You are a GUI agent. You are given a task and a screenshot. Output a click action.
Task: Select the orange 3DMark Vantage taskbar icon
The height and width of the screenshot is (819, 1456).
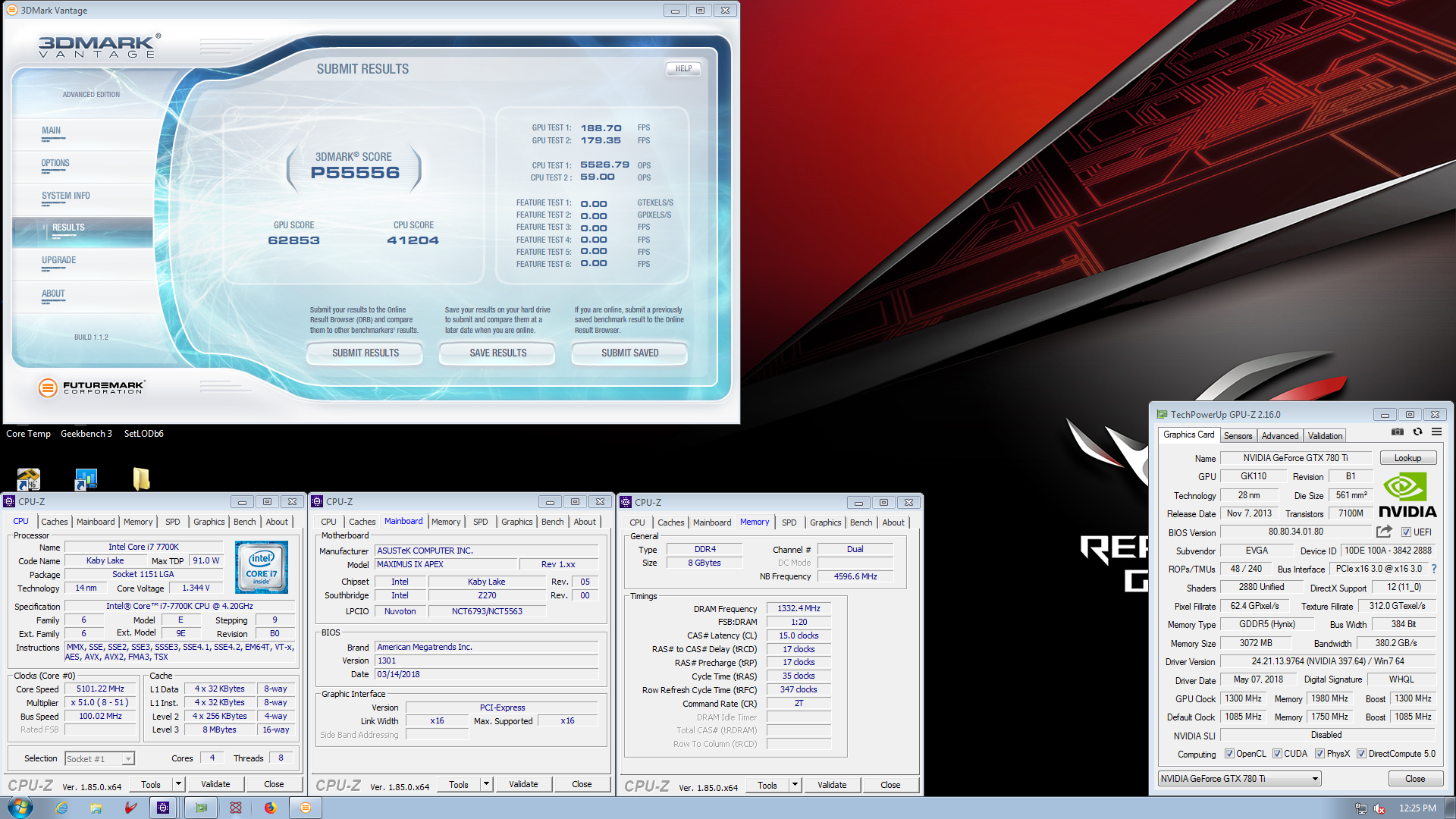point(306,808)
